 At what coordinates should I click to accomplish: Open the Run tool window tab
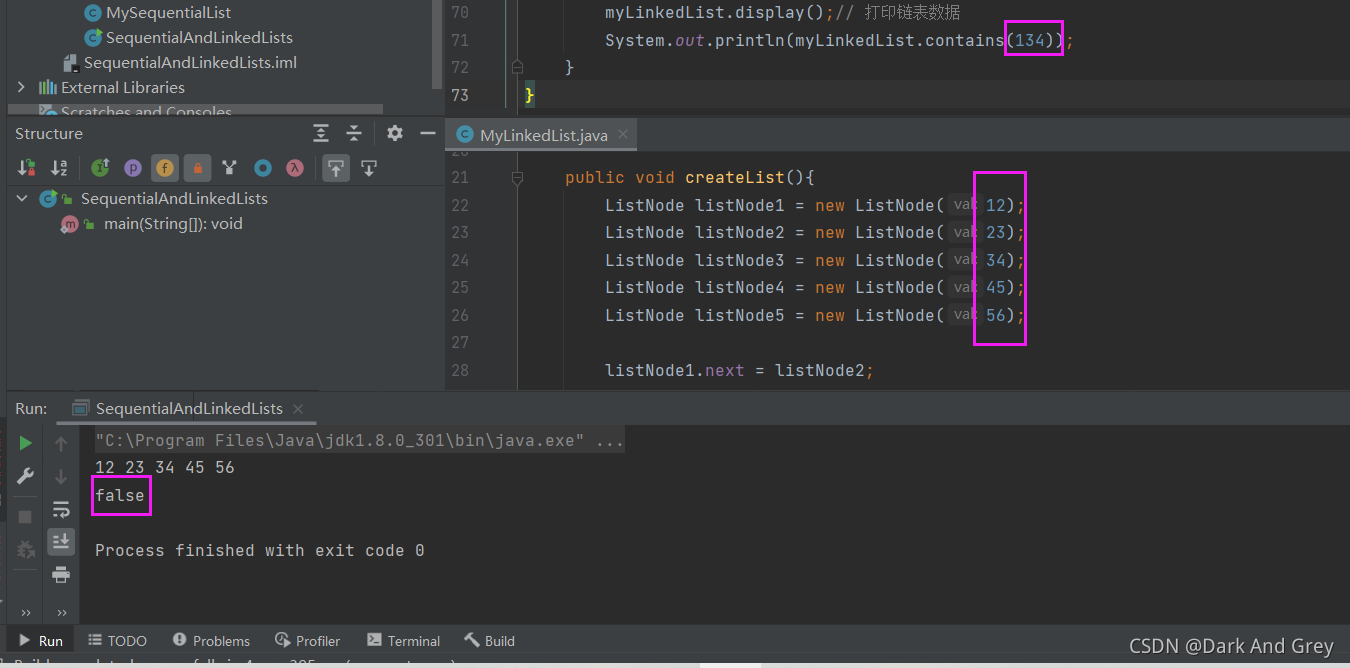40,641
